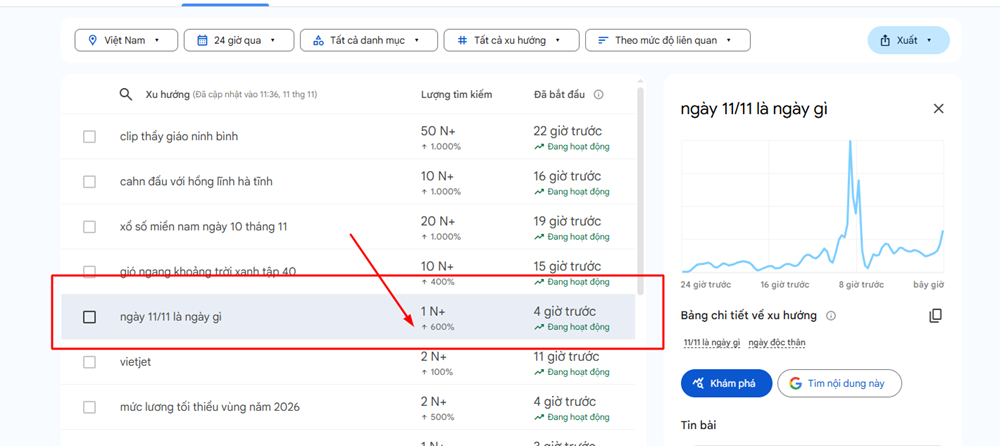This screenshot has height=446, width=1000.
Task: Select the ngày độc thân related query
Action: coord(776,343)
